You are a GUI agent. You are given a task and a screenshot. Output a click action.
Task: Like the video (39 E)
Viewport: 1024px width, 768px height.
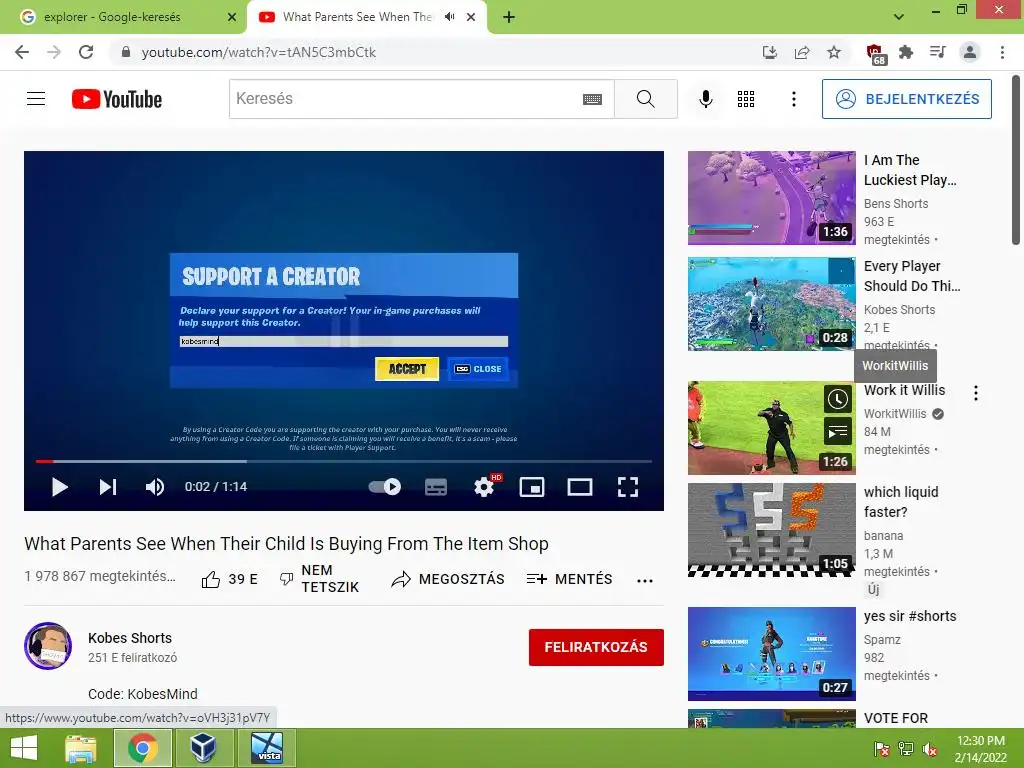pyautogui.click(x=230, y=579)
